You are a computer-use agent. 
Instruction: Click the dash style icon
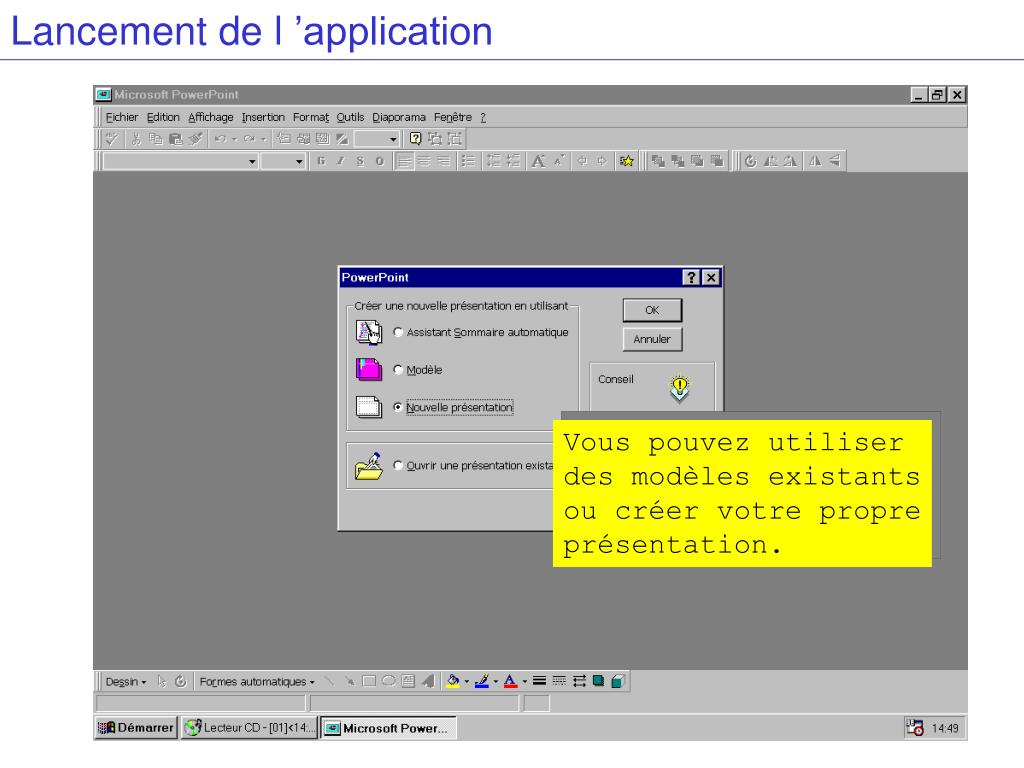coord(559,681)
